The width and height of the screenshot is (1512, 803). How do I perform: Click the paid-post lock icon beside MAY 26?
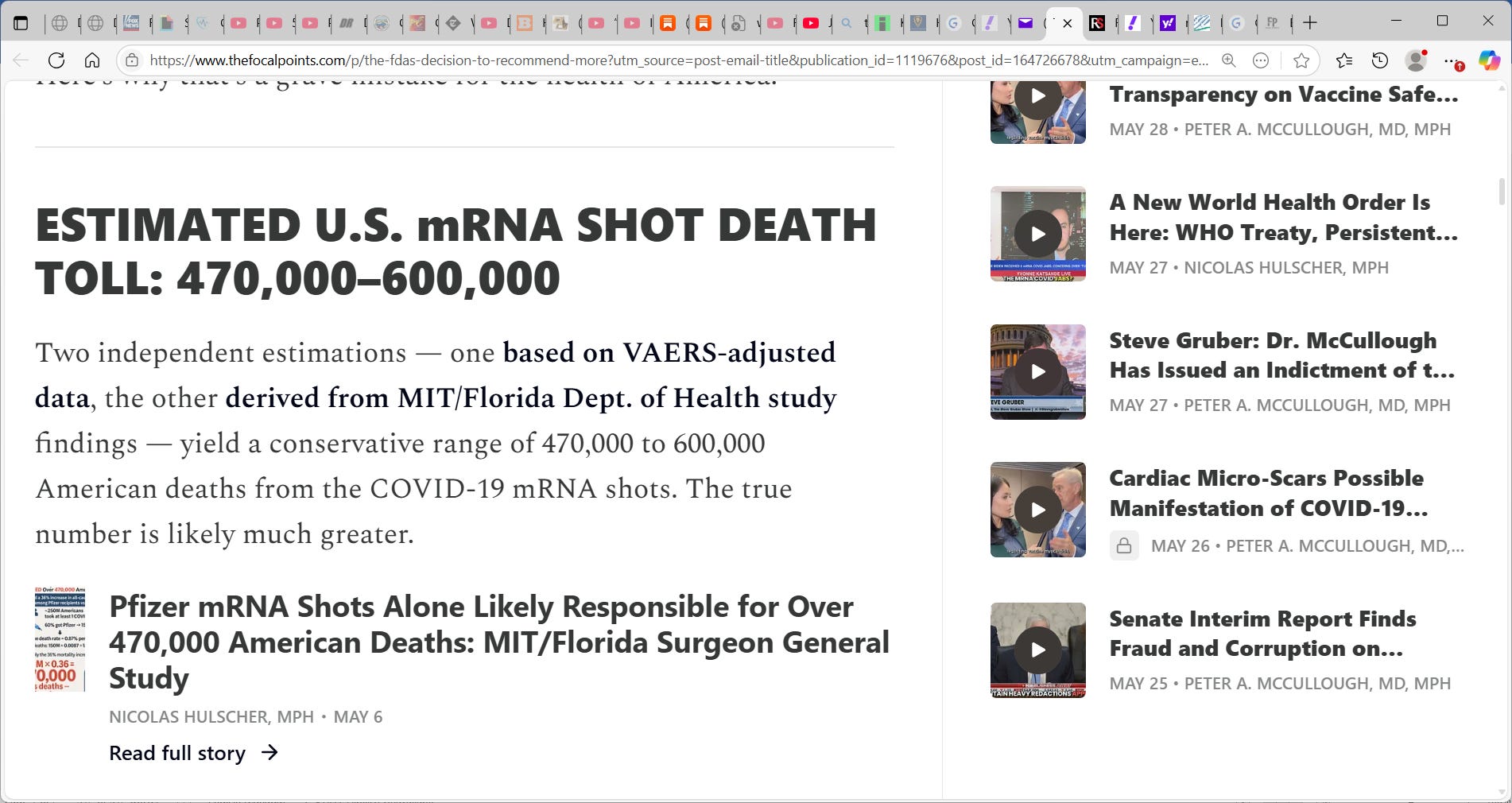point(1124,545)
